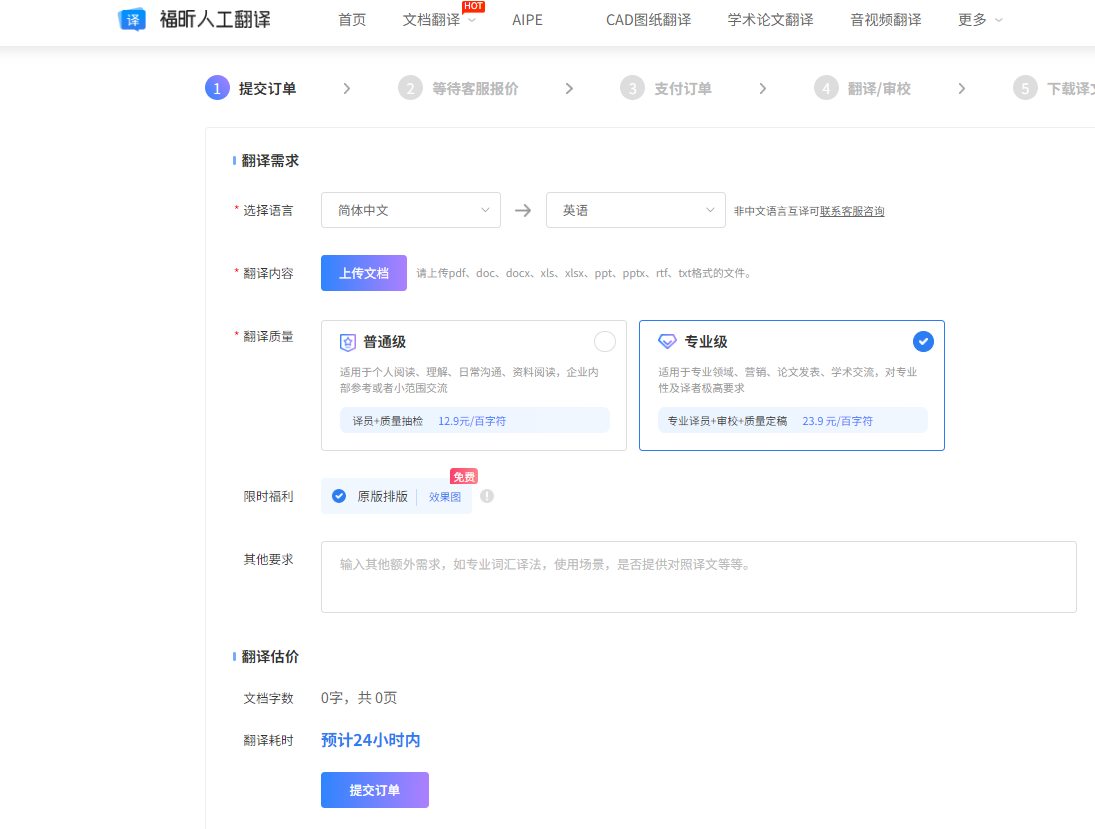Screen dimensions: 1095x829
Task: Open the 英语 target language dropdown
Action: 635,210
